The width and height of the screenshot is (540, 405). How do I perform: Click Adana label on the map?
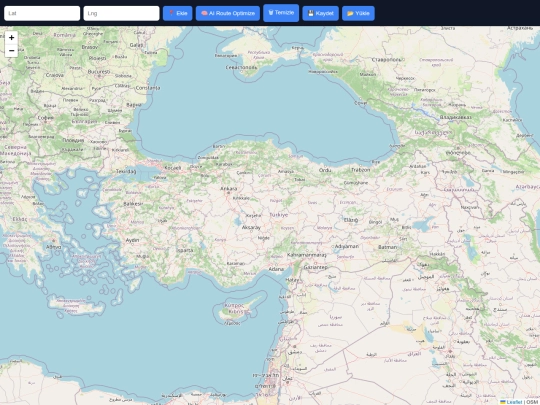click(x=276, y=269)
